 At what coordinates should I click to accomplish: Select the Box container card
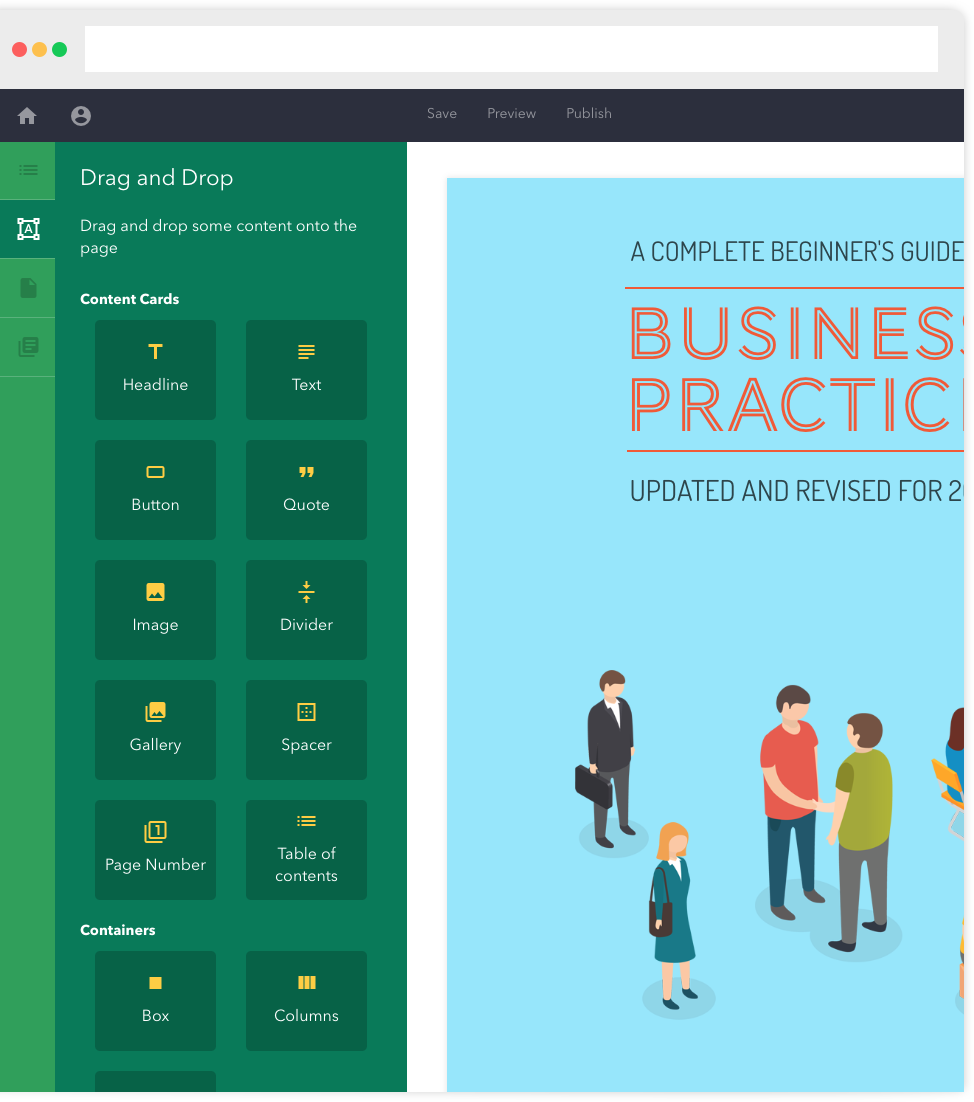click(155, 1000)
